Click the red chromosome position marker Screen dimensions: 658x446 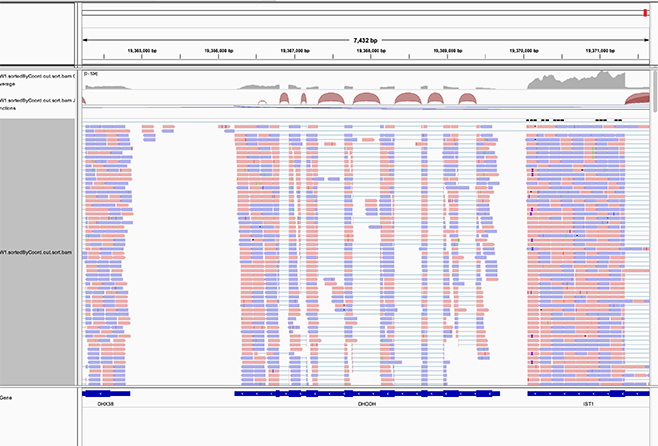[x=645, y=10]
